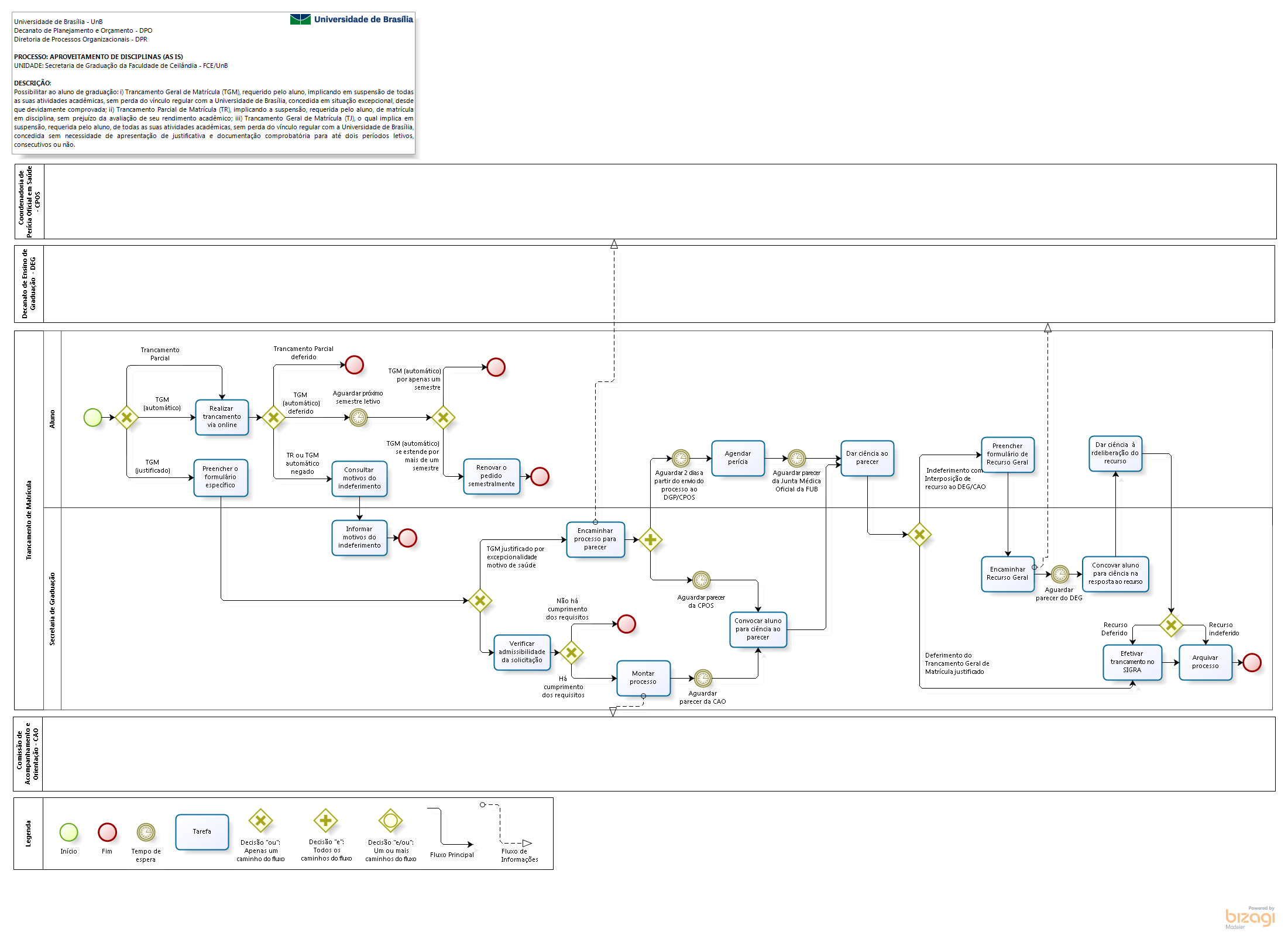The height and width of the screenshot is (936, 1288).
Task: Click the 'Aguardar próximo semestre letivo' timer event
Action: 358,417
